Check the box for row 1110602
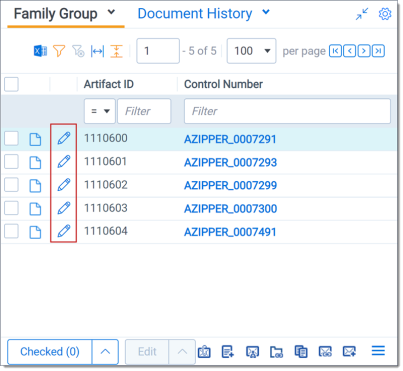 pos(11,185)
